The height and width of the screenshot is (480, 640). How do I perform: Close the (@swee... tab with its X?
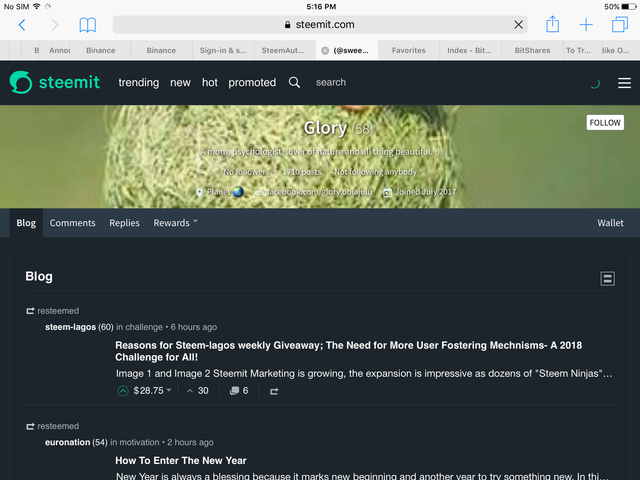click(325, 51)
